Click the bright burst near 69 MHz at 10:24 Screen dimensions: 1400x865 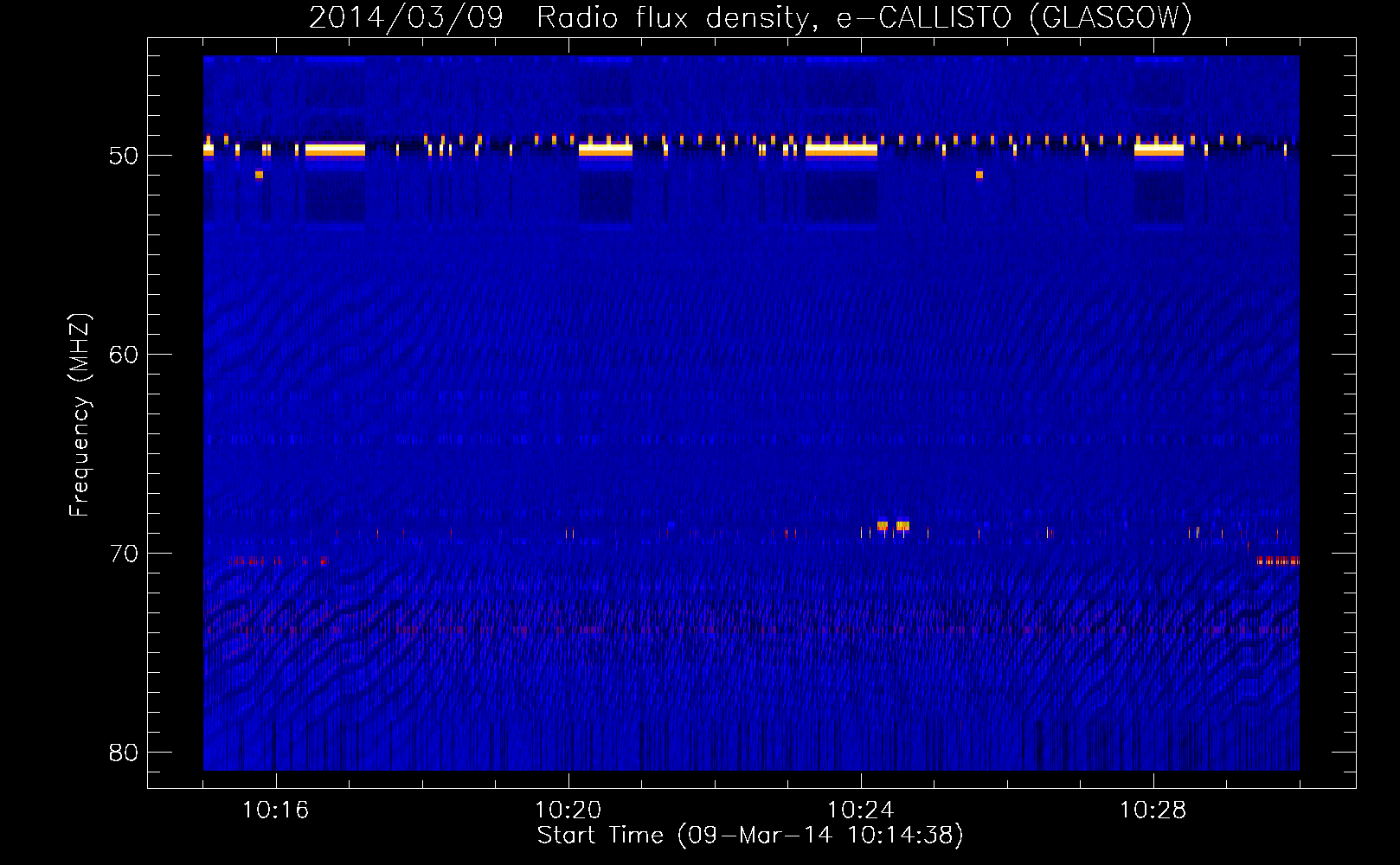pos(893,525)
